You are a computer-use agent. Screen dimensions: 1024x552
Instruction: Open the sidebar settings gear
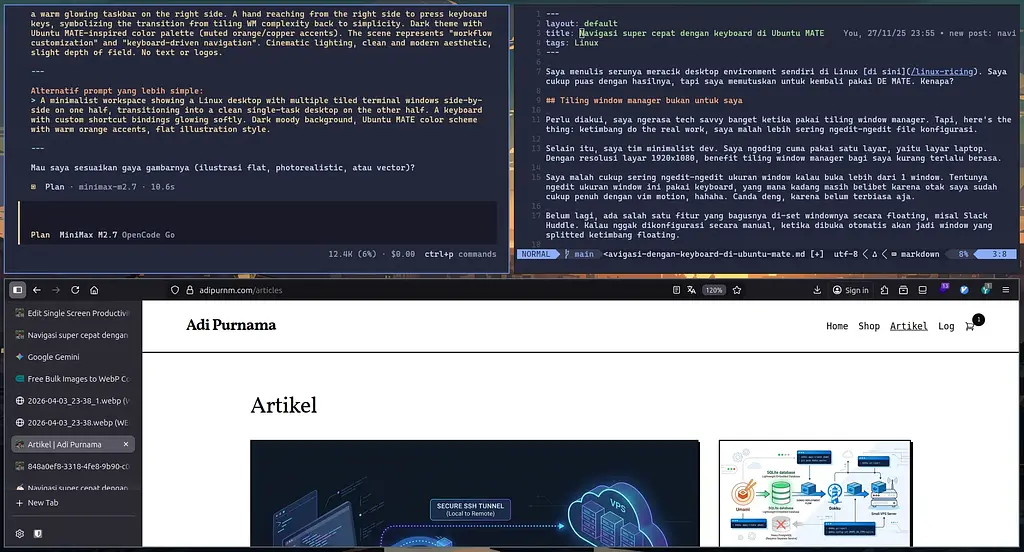click(x=19, y=534)
